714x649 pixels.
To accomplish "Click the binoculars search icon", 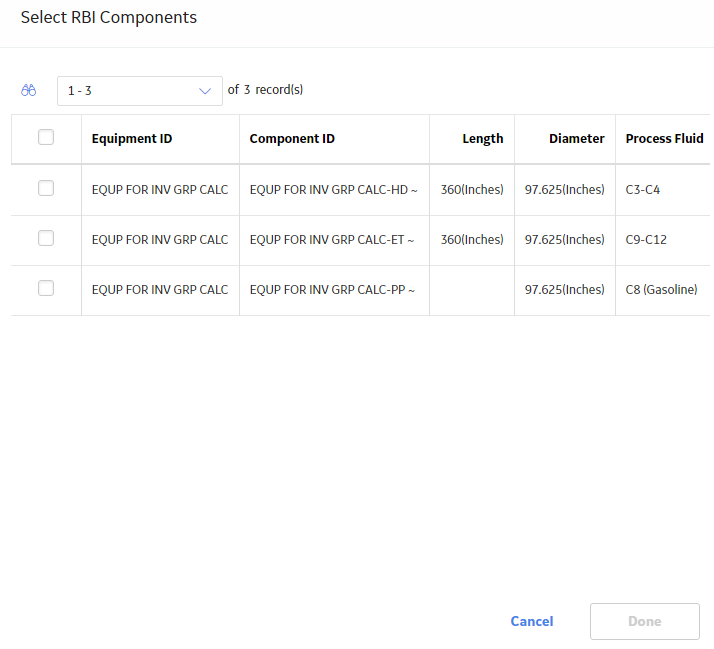I will [29, 90].
